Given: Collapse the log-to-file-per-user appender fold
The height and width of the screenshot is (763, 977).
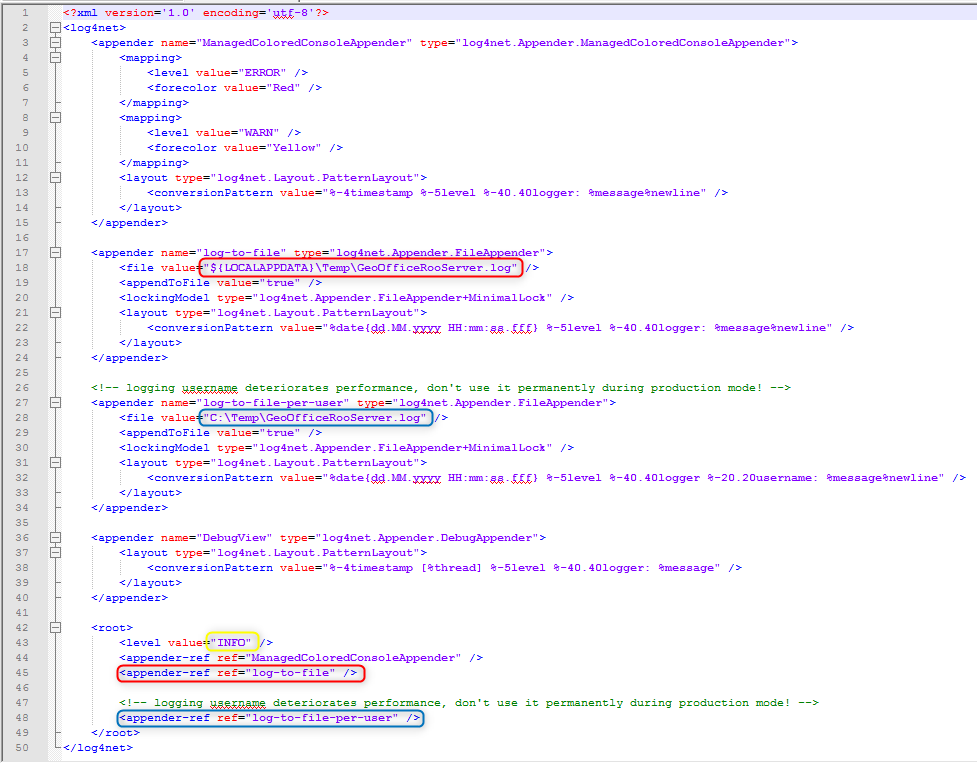Looking at the screenshot, I should pyautogui.click(x=58, y=402).
